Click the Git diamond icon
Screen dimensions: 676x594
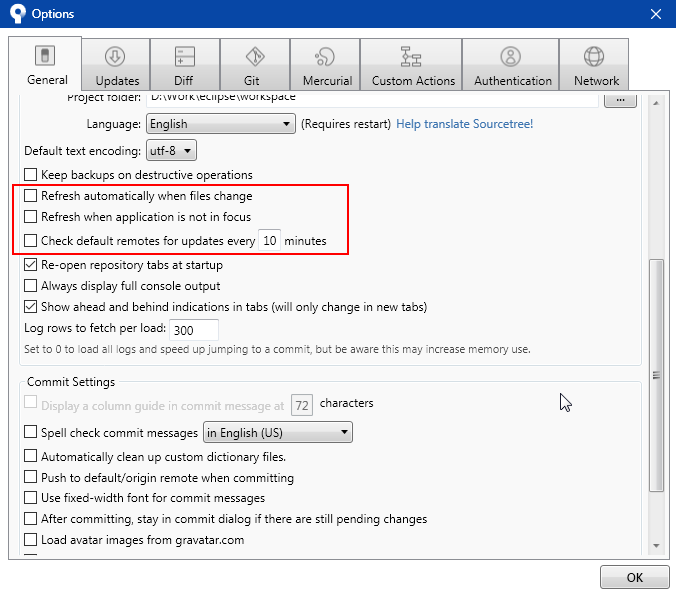(x=255, y=56)
